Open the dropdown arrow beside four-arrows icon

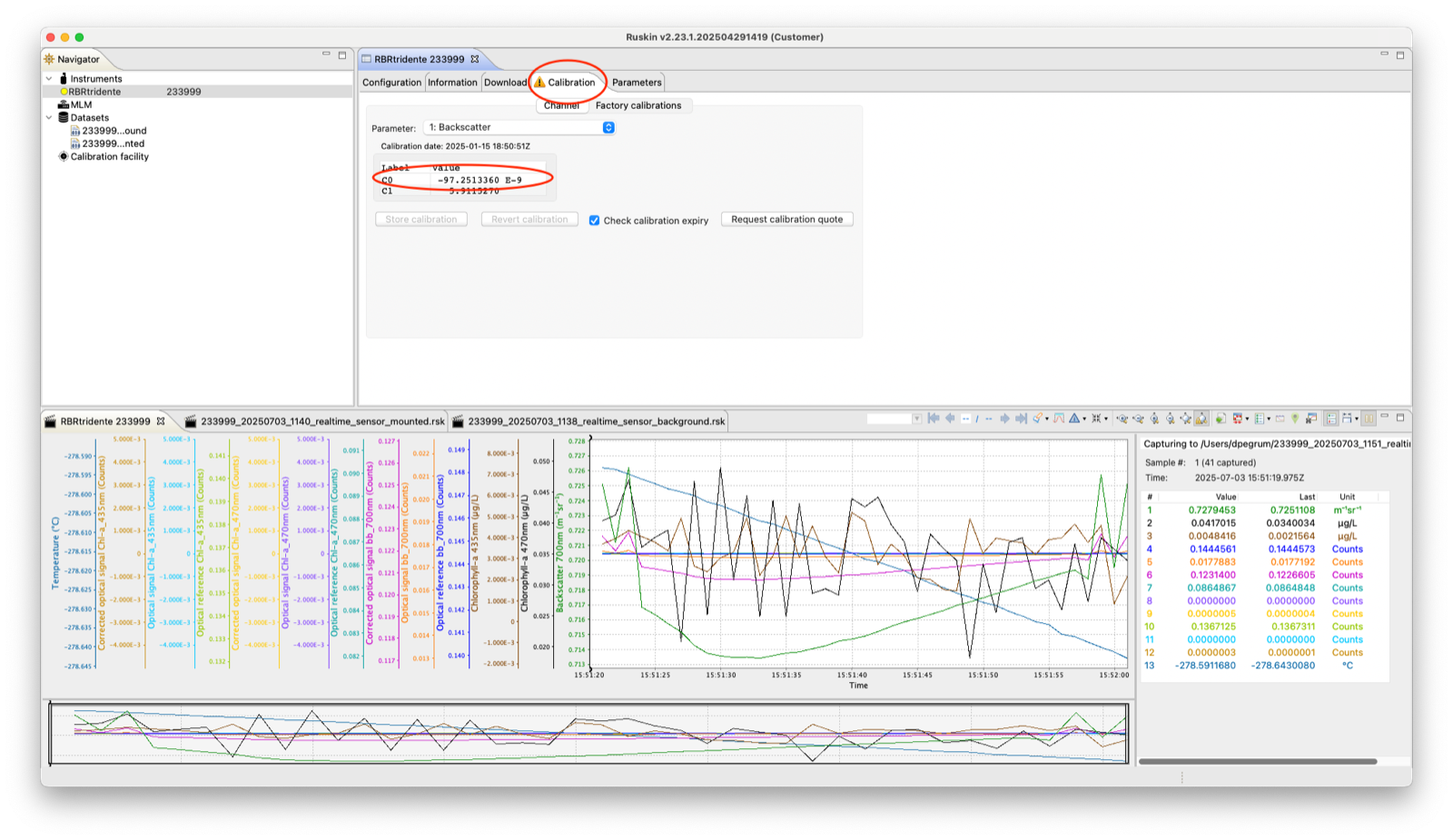tap(1106, 419)
